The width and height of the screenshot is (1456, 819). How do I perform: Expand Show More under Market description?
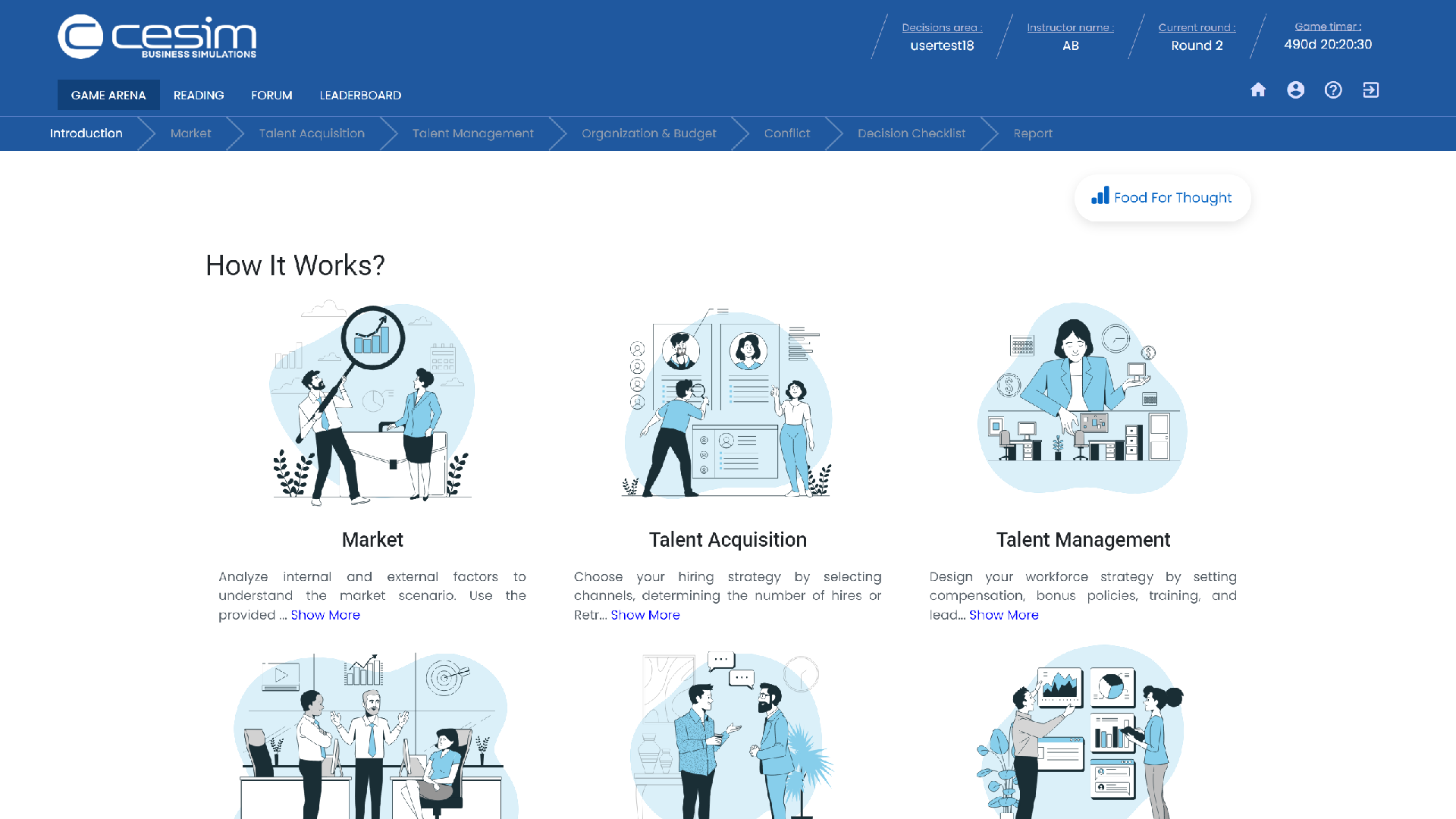(325, 614)
